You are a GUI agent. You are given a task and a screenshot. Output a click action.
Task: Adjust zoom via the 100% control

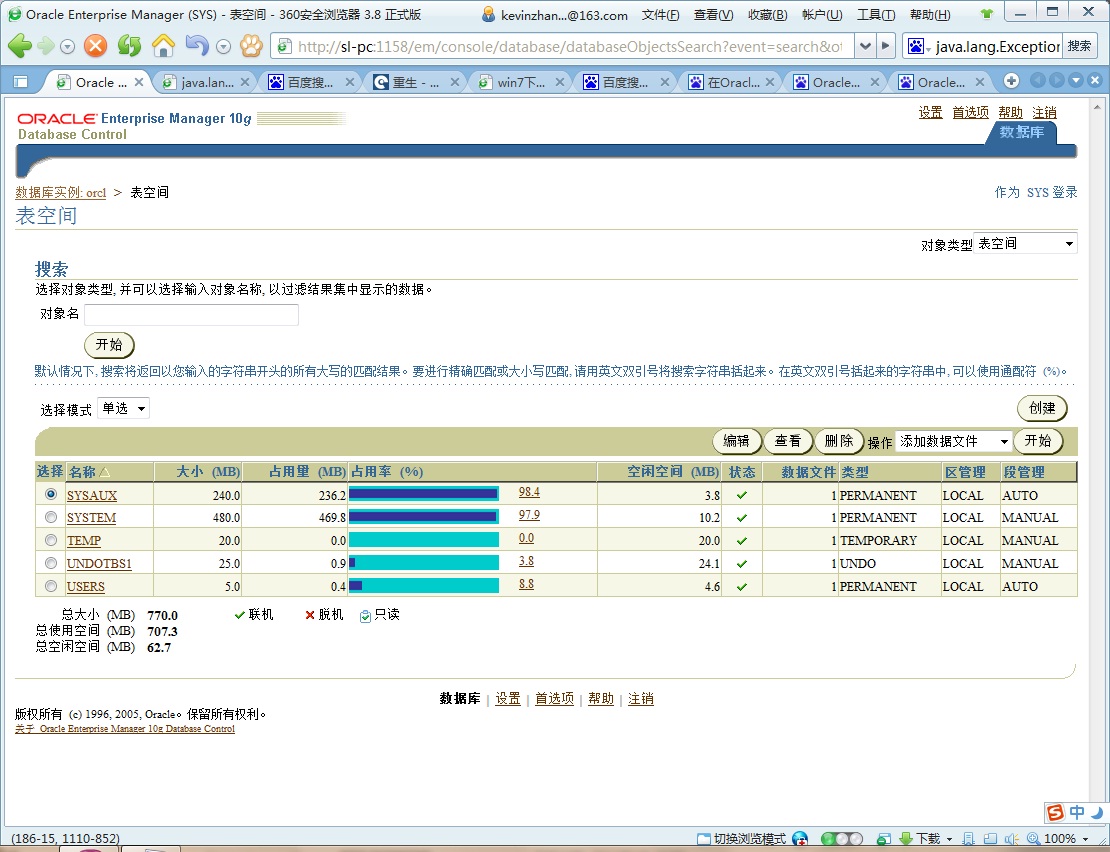coord(1062,838)
